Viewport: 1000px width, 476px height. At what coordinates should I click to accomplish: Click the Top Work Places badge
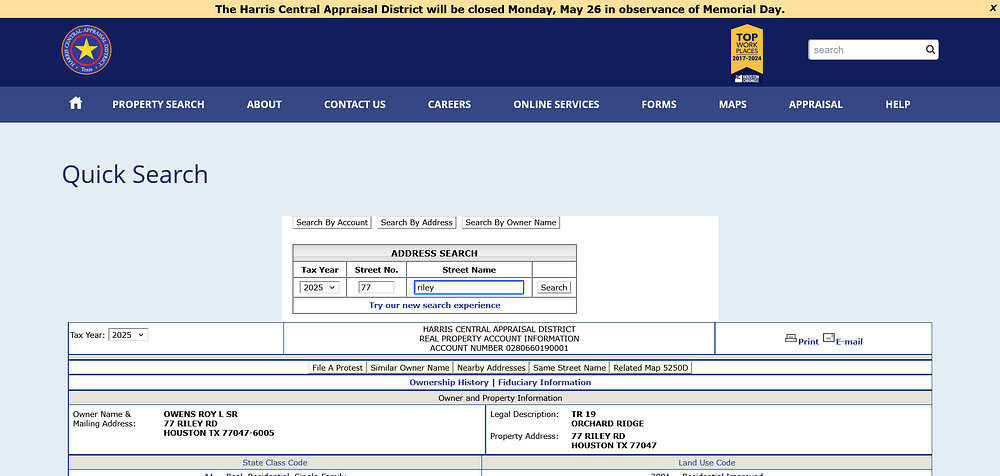tap(747, 54)
